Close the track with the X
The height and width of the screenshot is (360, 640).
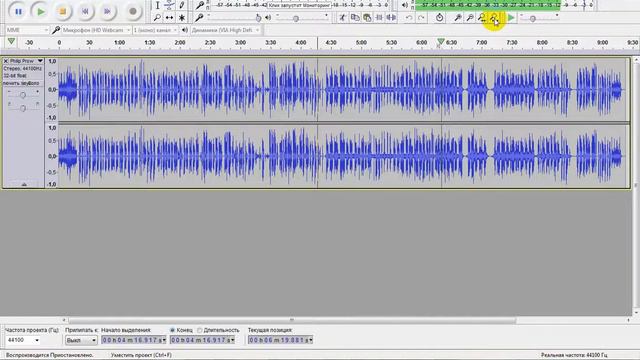(x=6, y=61)
